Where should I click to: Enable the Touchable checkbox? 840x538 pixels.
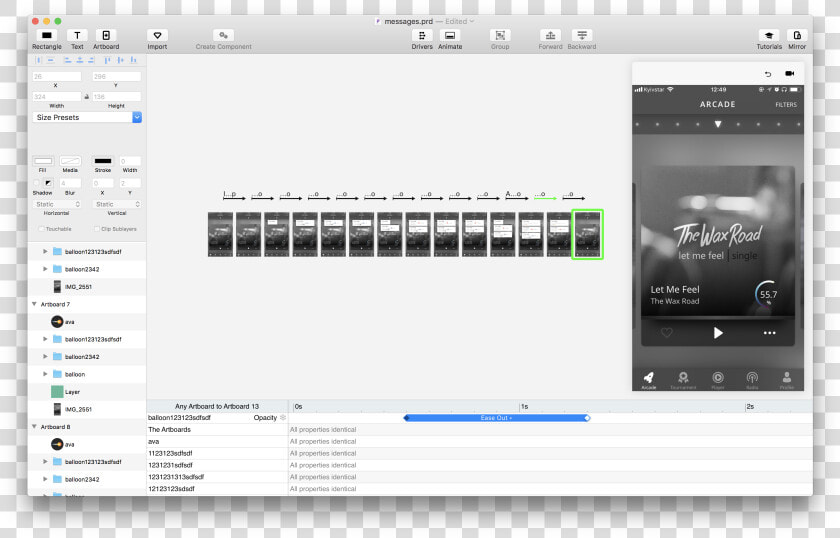click(x=41, y=229)
